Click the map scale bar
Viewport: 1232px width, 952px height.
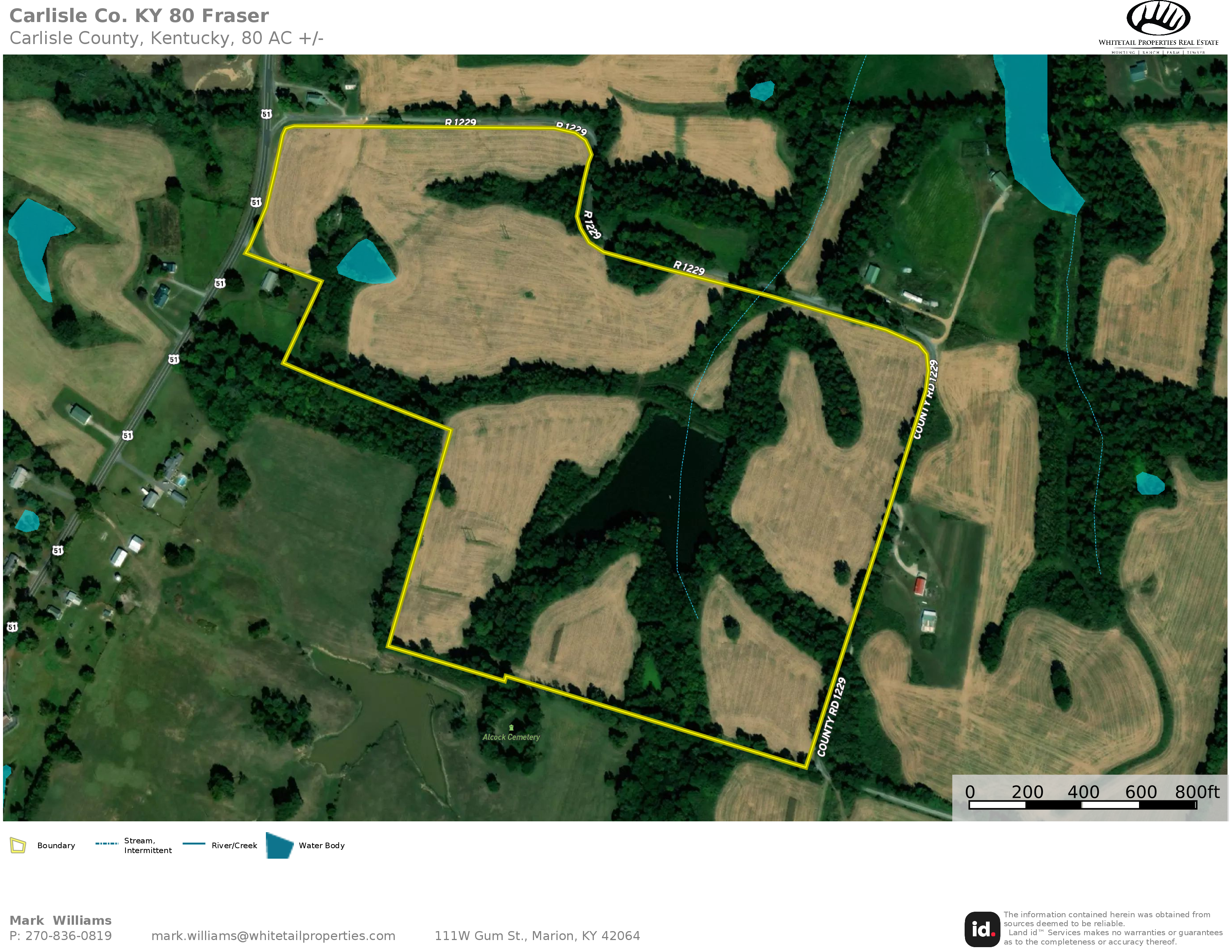(x=1083, y=805)
